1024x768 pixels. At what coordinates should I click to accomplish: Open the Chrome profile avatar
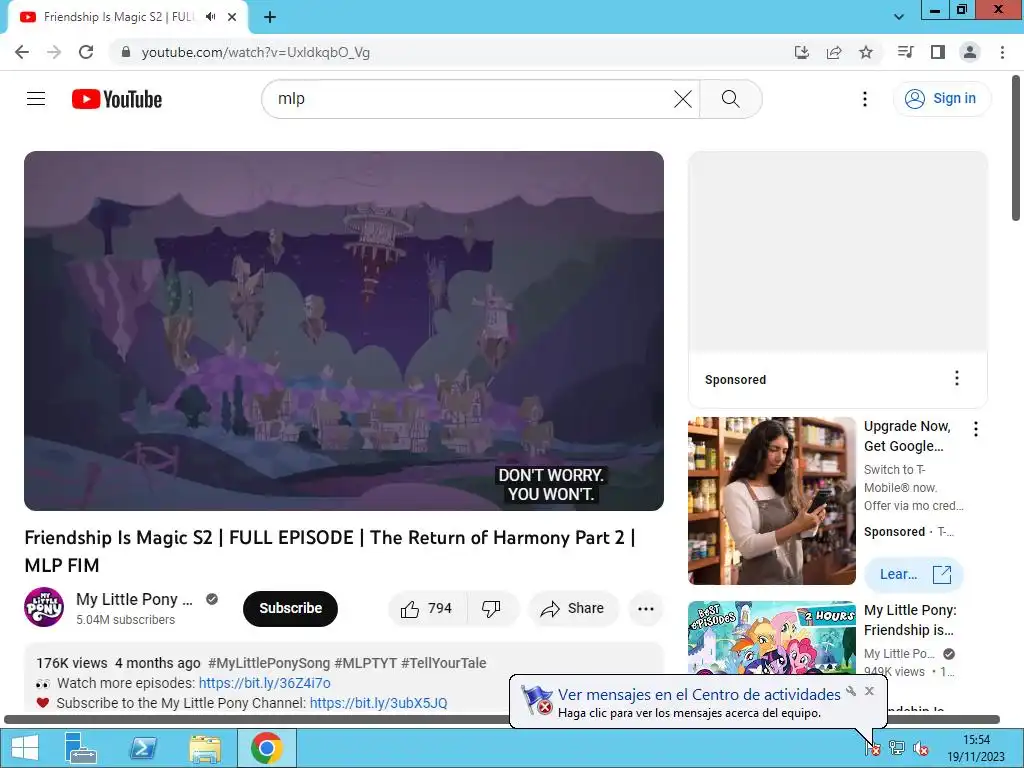pyautogui.click(x=970, y=52)
